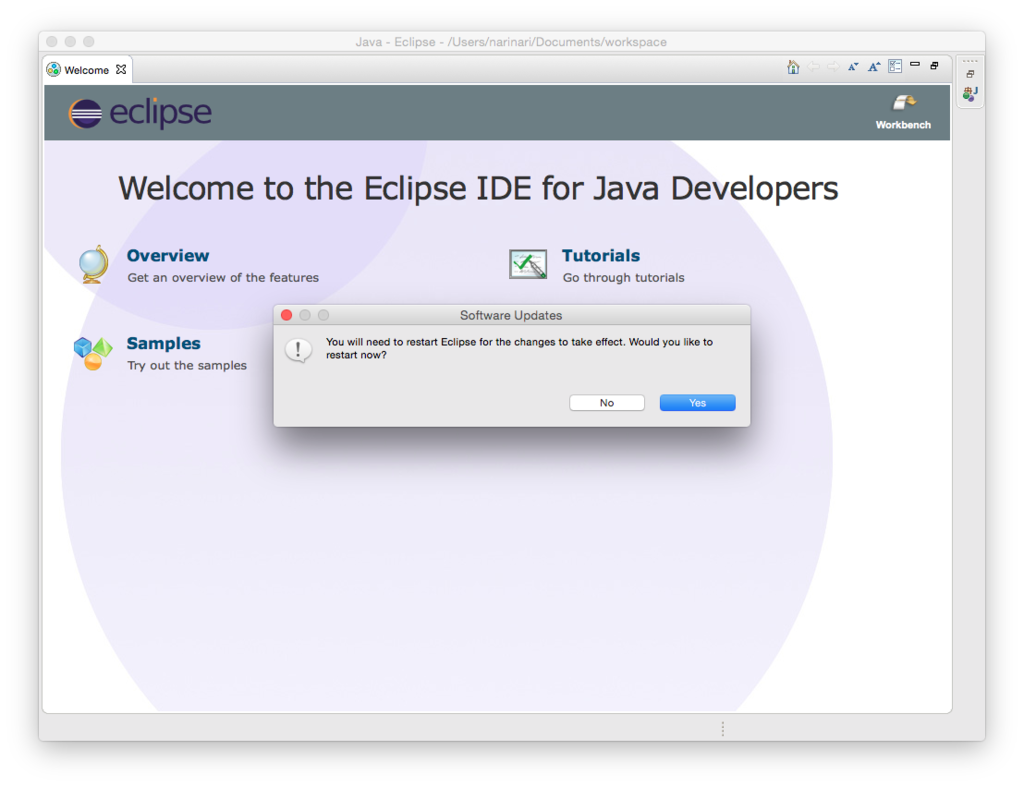Restore the minimized view stack in the right trim

[970, 74]
